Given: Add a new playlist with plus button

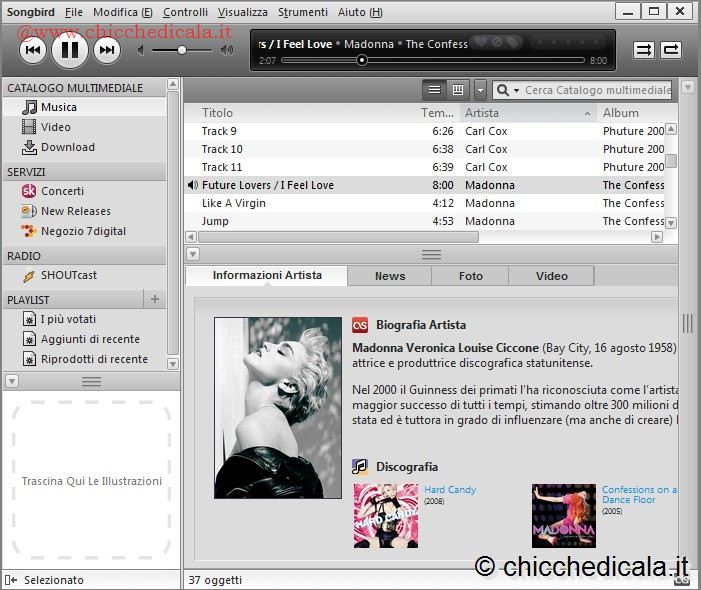Looking at the screenshot, I should click(x=154, y=299).
